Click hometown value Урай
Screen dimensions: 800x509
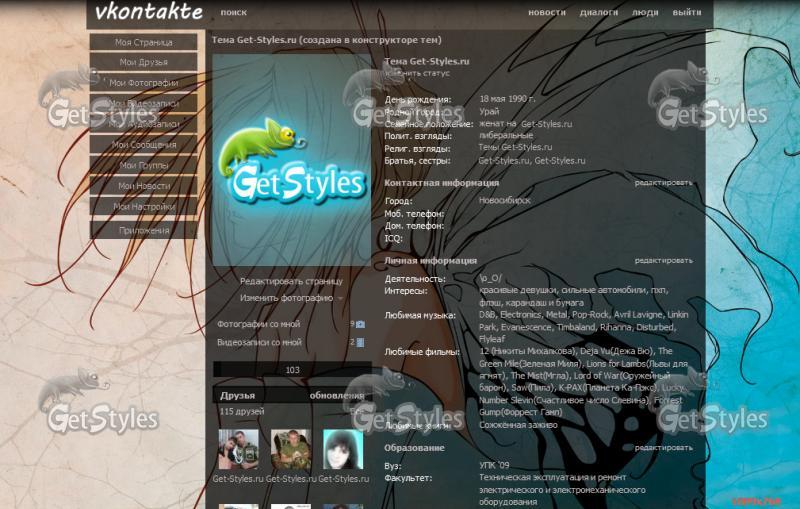489,112
